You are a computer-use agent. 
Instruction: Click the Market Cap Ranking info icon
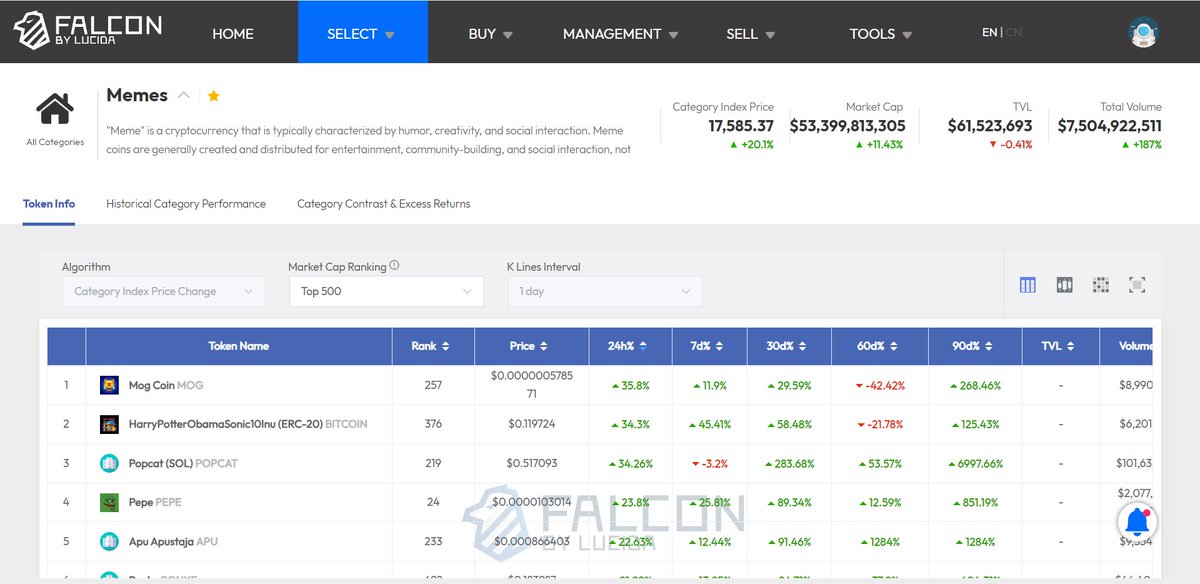pos(394,266)
